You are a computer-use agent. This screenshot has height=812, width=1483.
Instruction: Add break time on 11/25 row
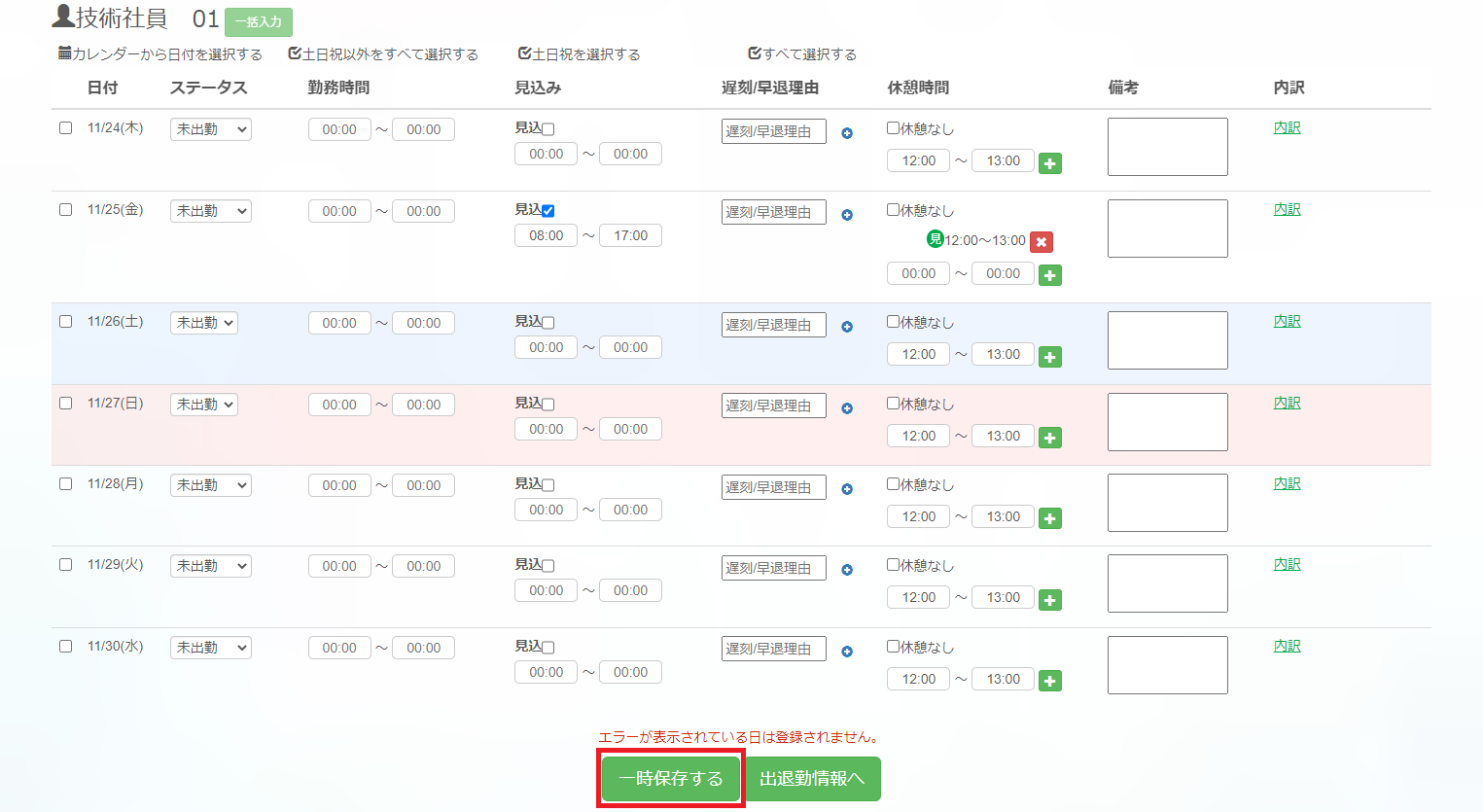click(1049, 276)
